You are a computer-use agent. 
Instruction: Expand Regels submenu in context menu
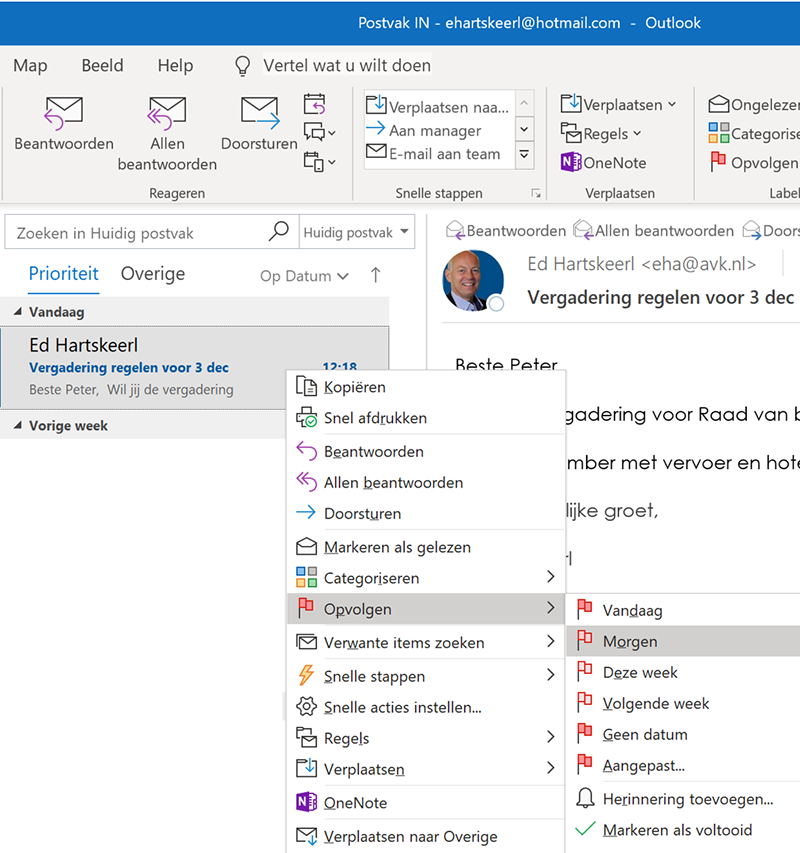tap(426, 738)
